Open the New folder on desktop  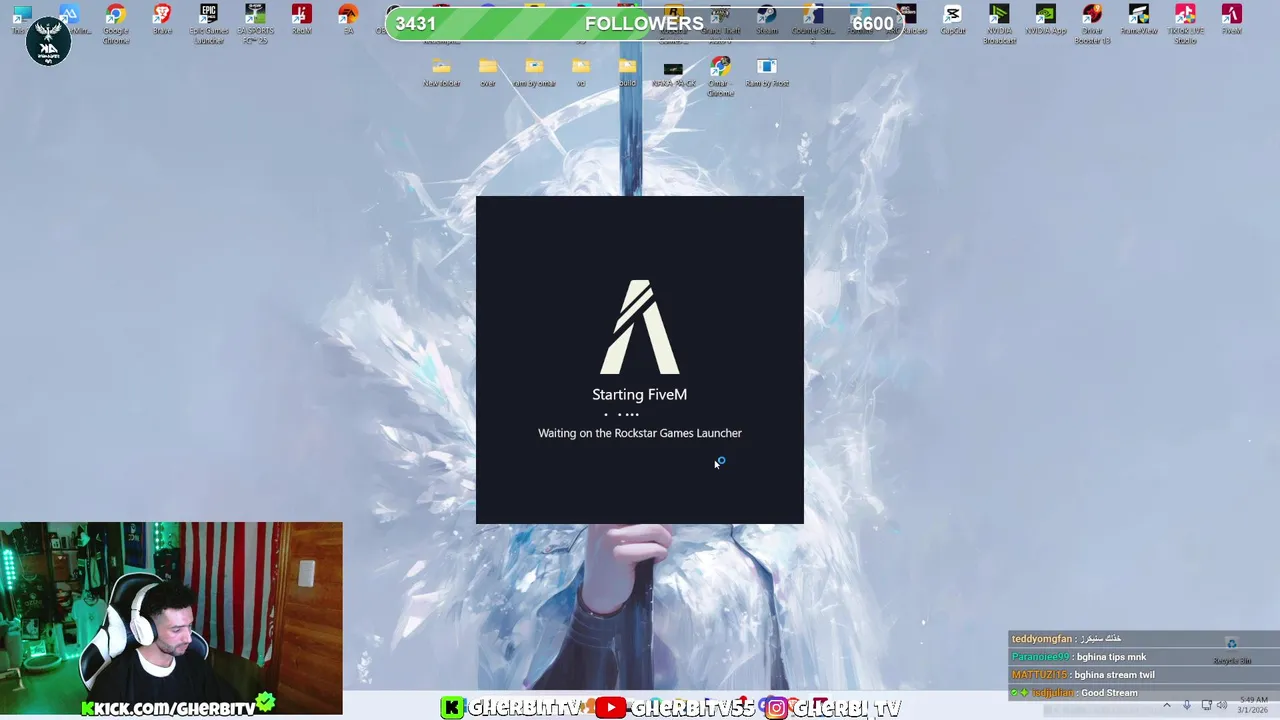click(x=441, y=72)
